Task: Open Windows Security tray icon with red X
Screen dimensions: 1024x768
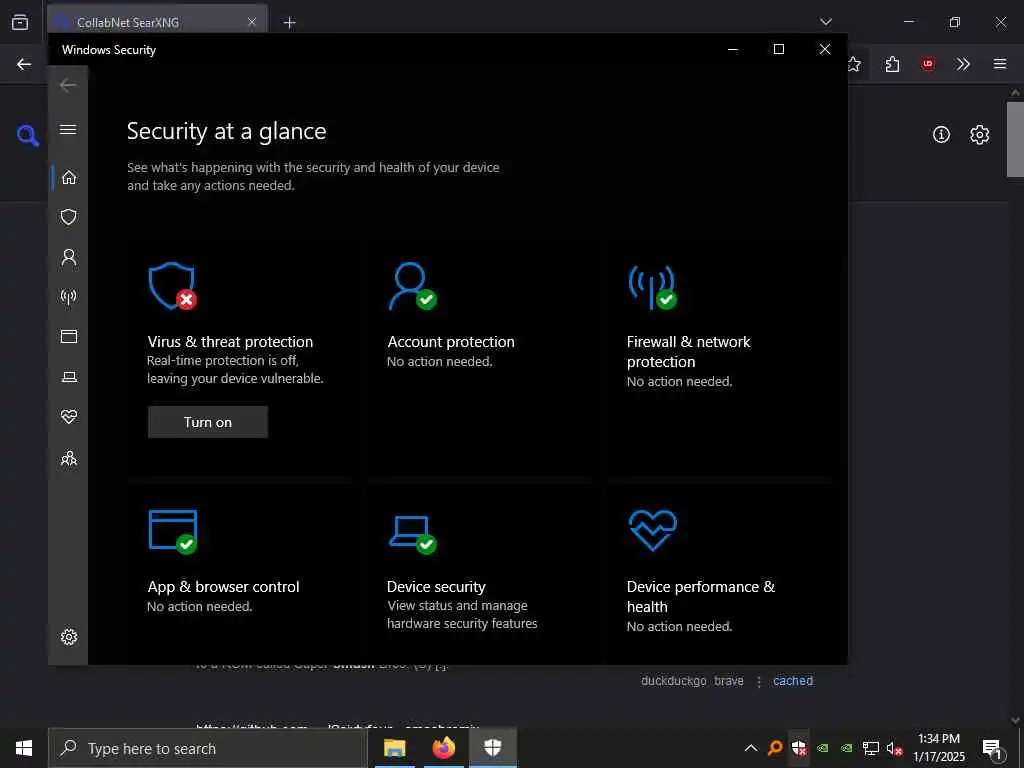Action: [799, 748]
